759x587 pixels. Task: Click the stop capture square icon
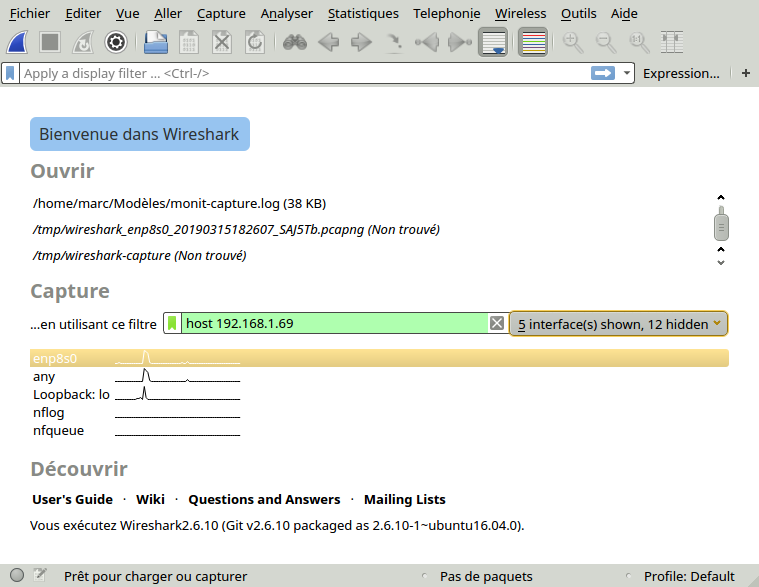tap(50, 42)
